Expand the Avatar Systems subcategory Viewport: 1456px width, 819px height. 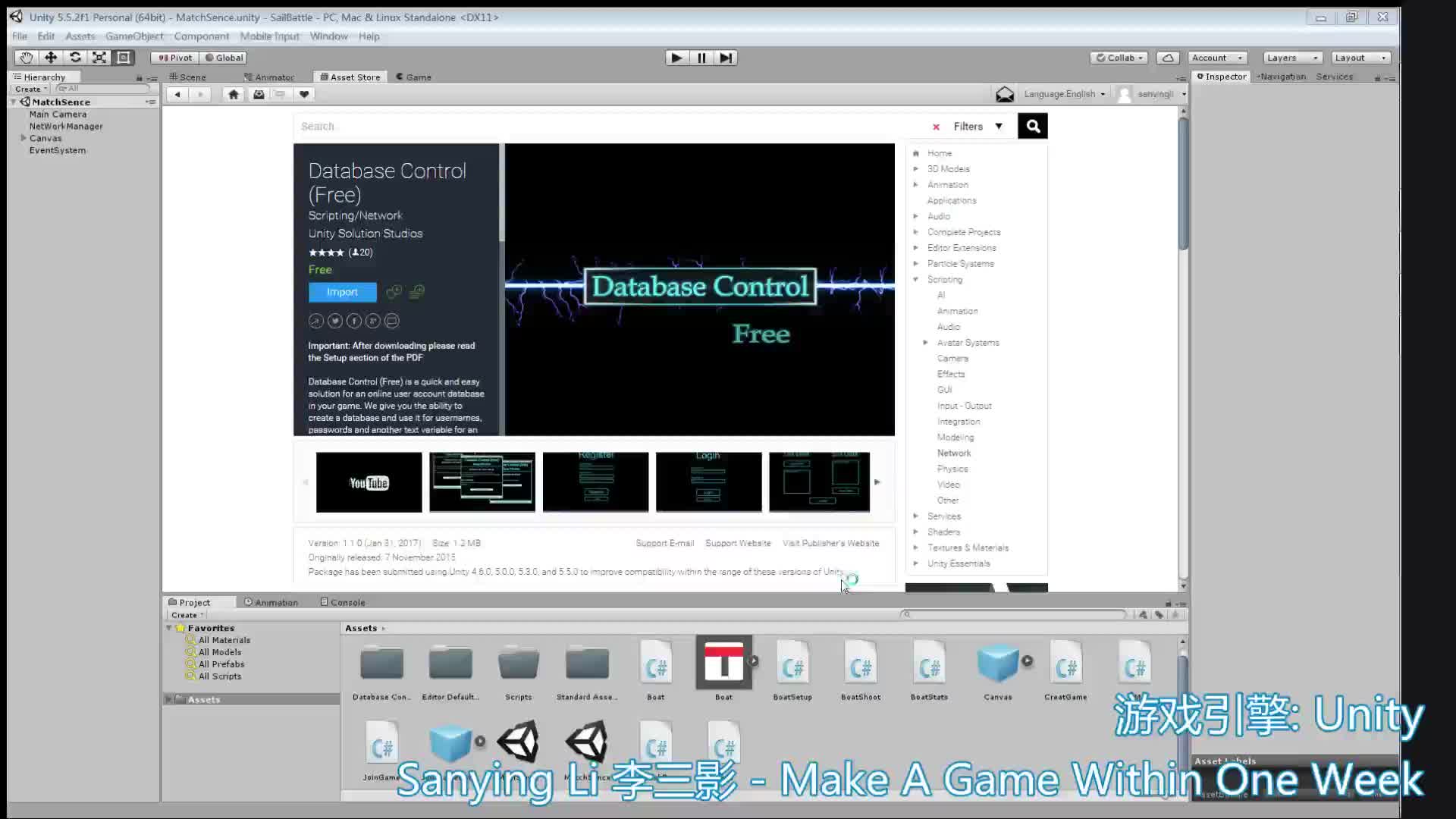tap(925, 343)
